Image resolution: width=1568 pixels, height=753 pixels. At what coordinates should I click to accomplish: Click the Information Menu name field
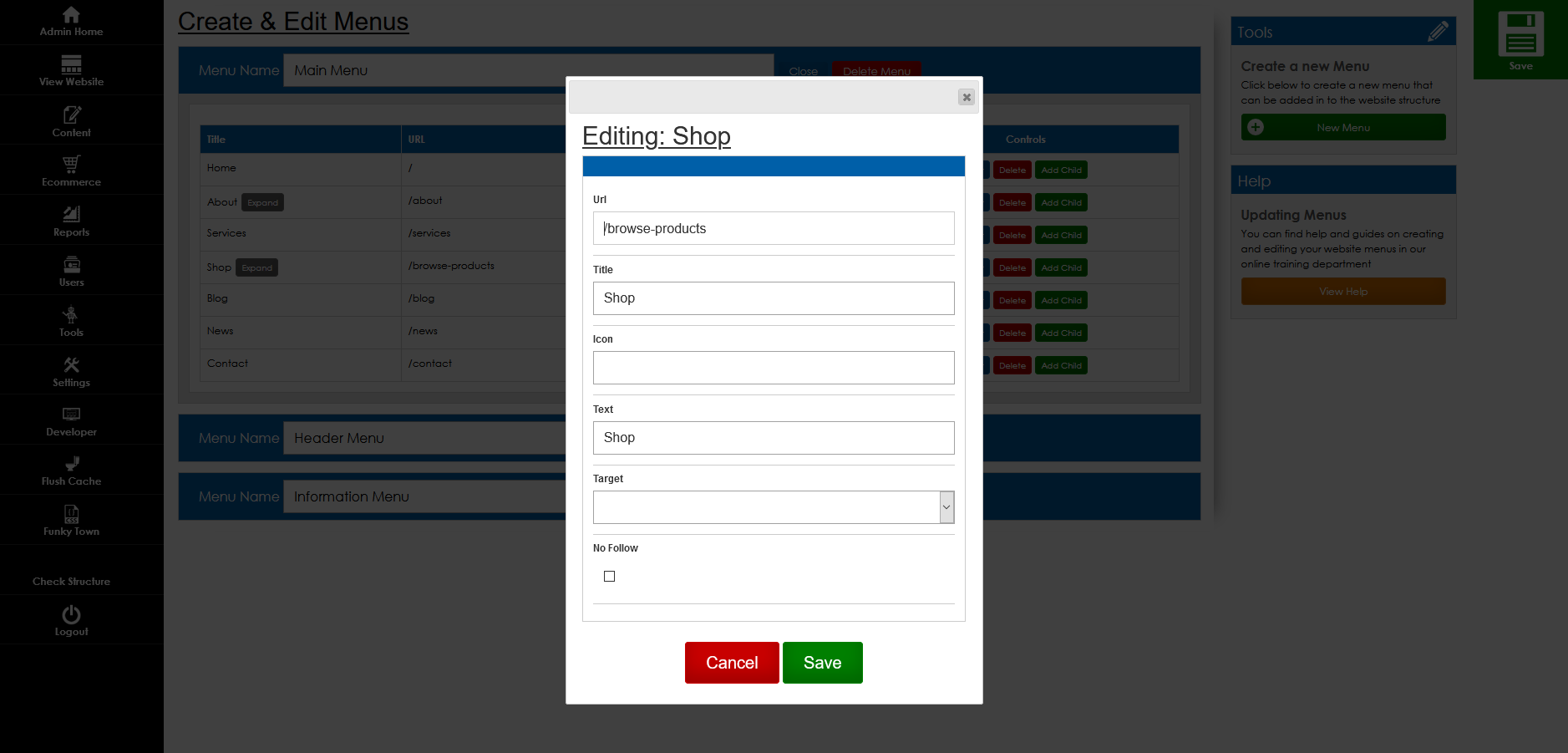(424, 496)
